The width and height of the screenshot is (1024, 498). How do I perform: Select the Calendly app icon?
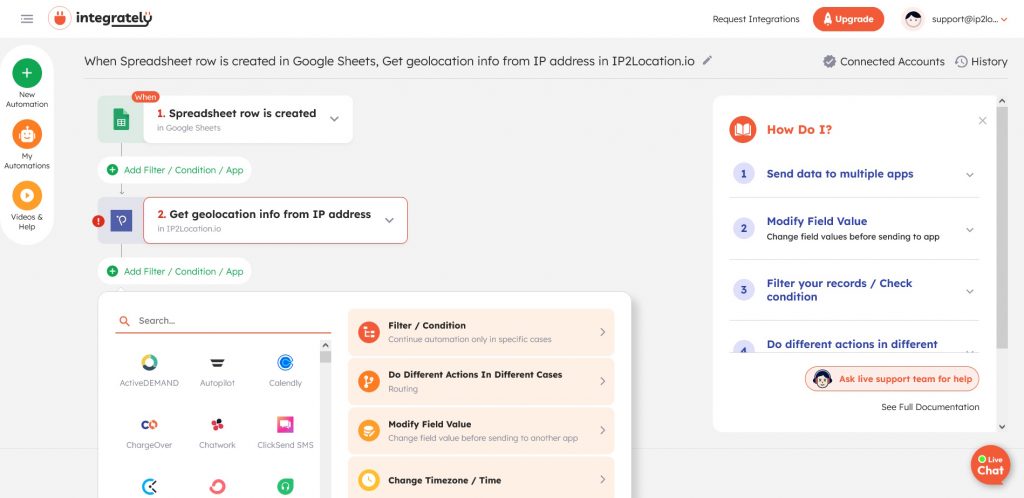coord(285,363)
